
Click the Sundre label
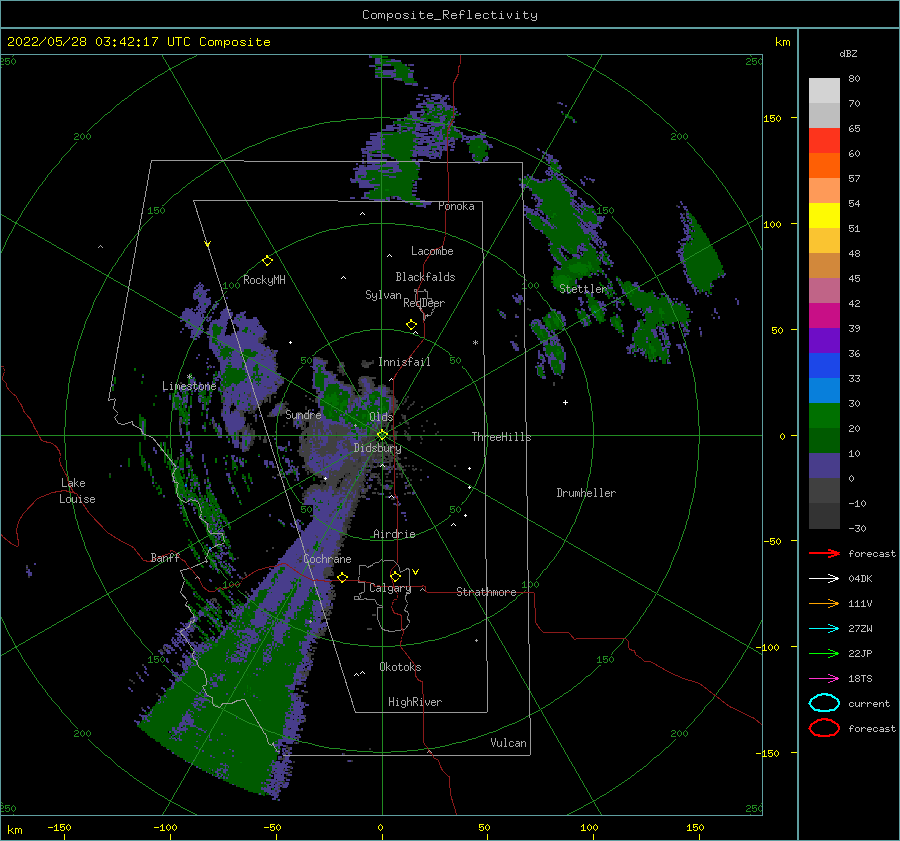(x=303, y=414)
